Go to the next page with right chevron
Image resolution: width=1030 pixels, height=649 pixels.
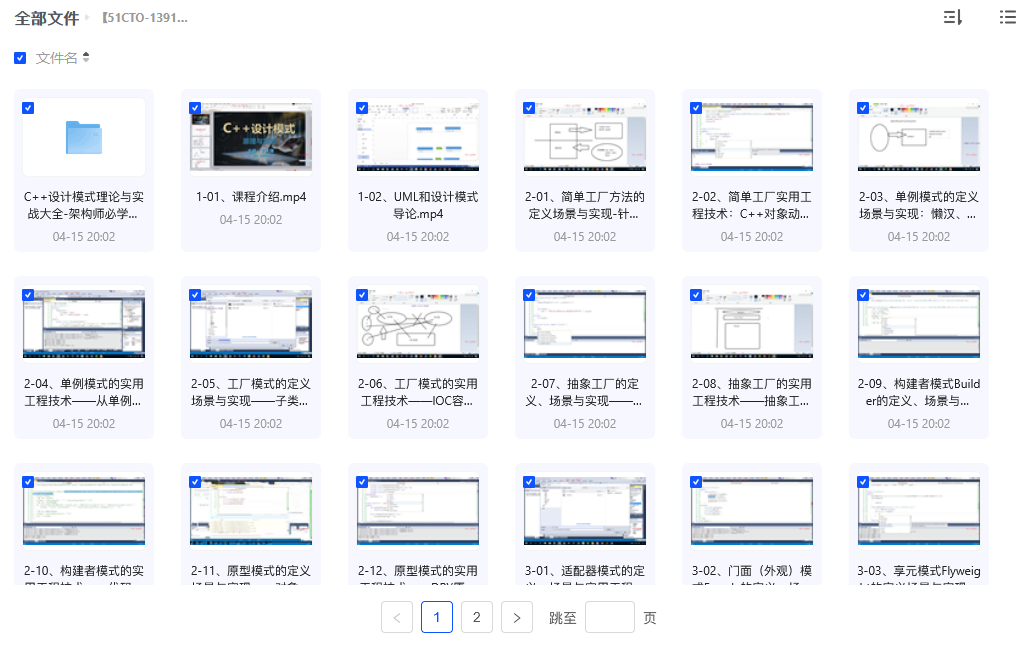coord(516,618)
